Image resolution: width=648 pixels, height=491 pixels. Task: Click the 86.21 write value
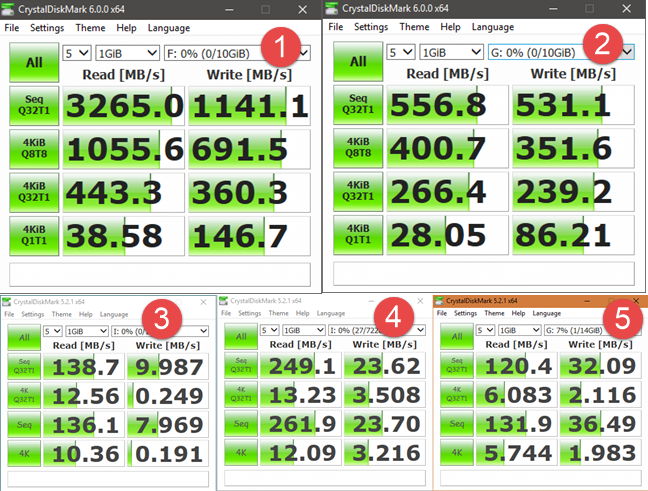pos(574,235)
